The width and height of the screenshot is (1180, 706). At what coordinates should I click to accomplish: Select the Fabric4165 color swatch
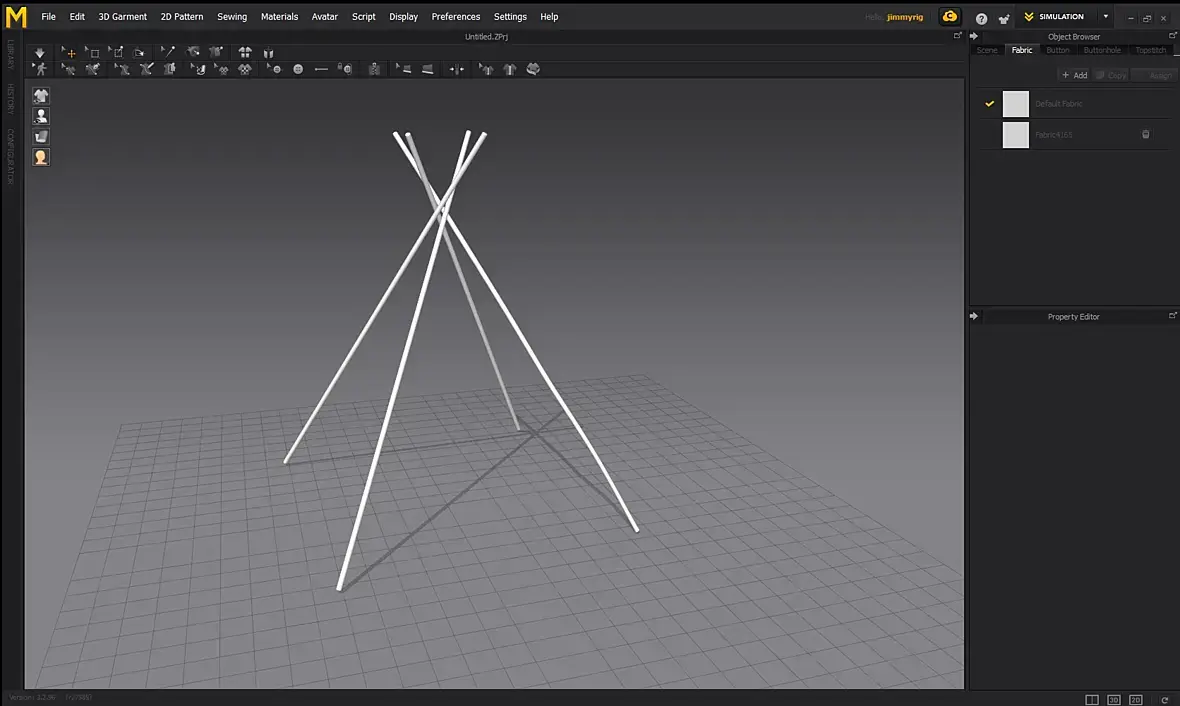click(x=1015, y=135)
